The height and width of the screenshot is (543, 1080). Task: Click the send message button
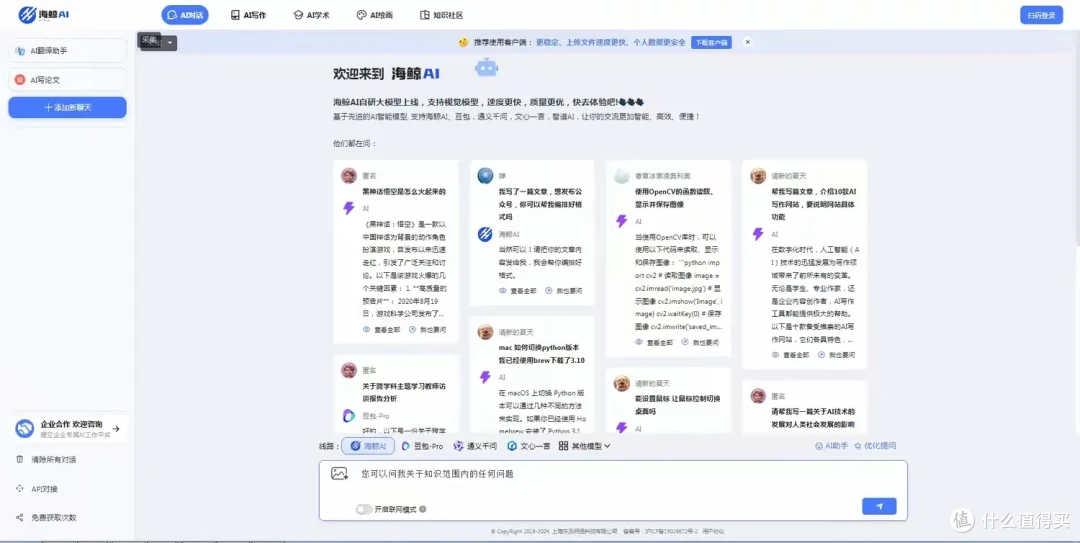coord(879,506)
